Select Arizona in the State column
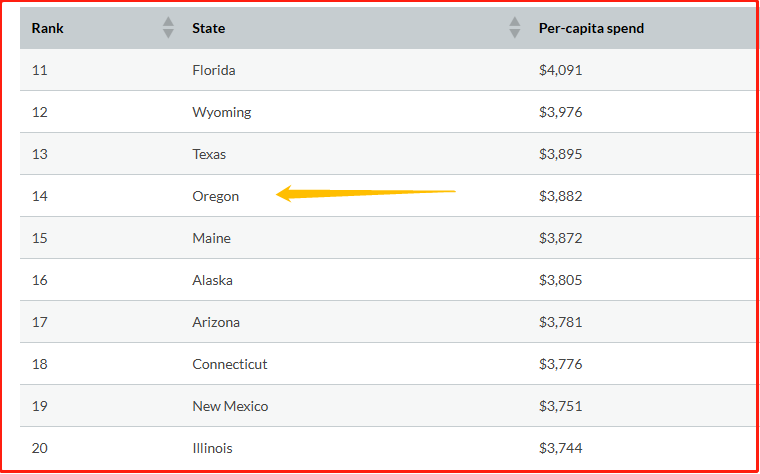The height and width of the screenshot is (474, 760). pyautogui.click(x=216, y=322)
